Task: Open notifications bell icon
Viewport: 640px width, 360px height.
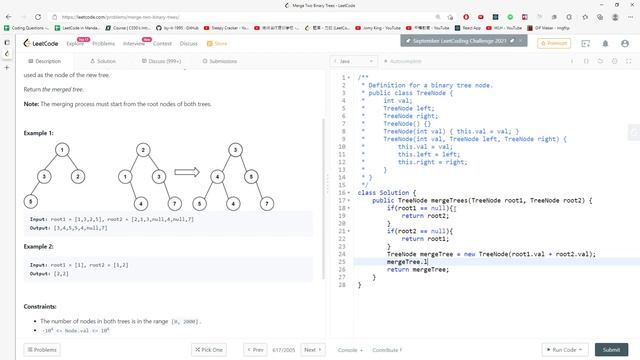Action: [605, 43]
